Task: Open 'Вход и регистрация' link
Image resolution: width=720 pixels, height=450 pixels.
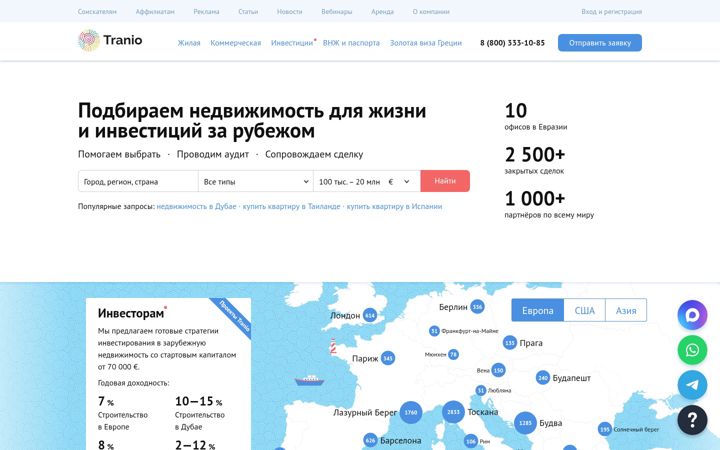Action: pyautogui.click(x=611, y=11)
